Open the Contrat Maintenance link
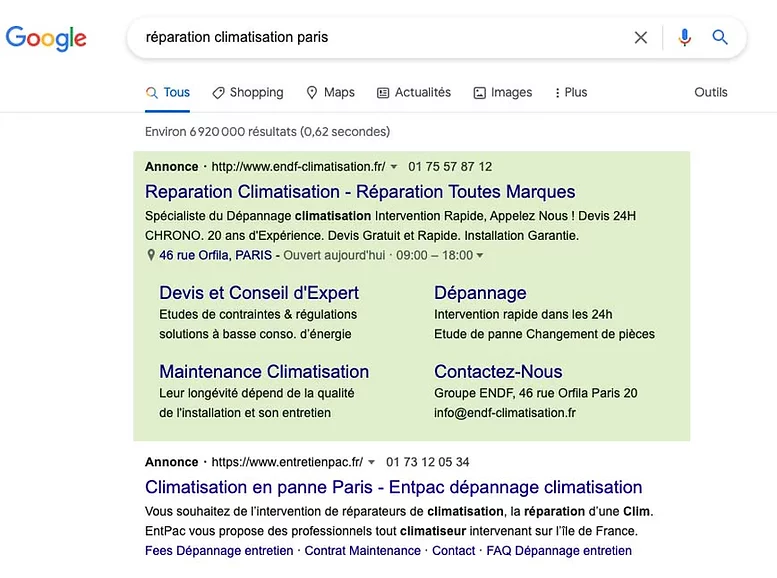Viewport: 777px width, 578px height. pyautogui.click(x=362, y=551)
